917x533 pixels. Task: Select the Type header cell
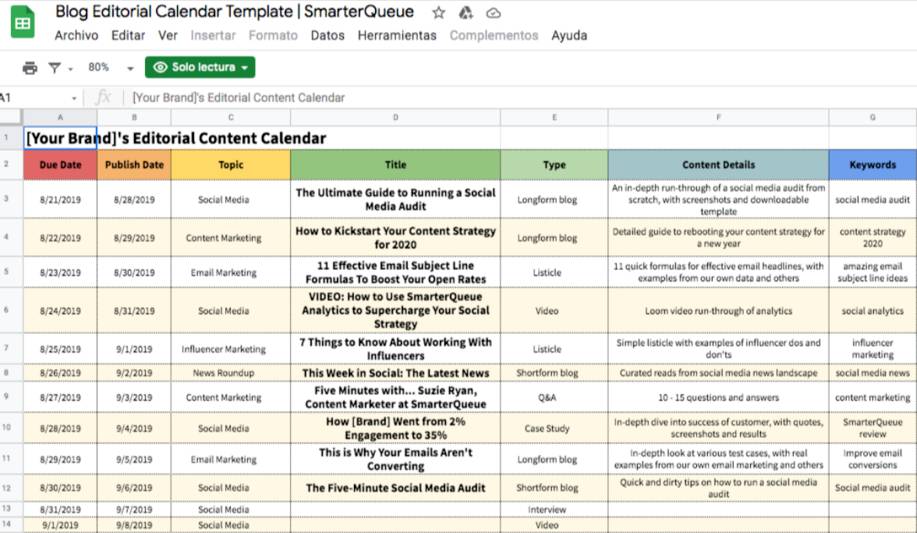tap(554, 165)
